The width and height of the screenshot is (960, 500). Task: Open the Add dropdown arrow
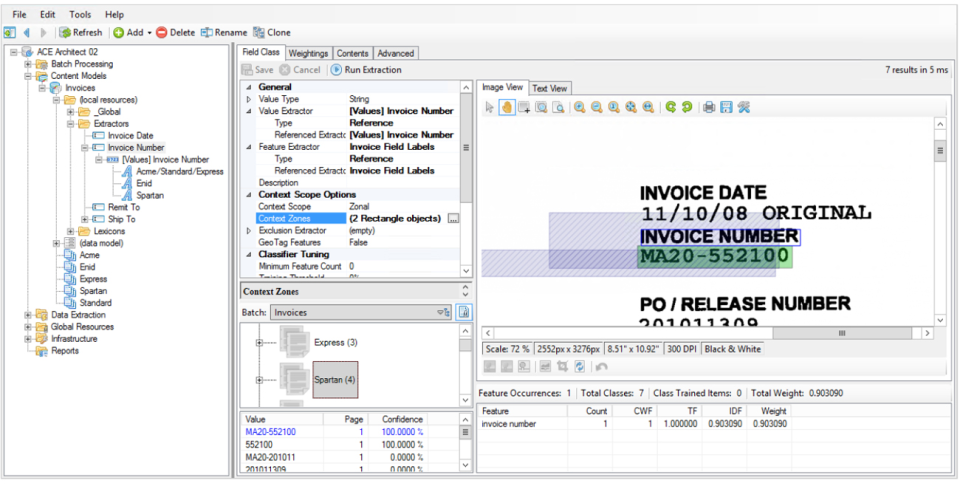[149, 32]
